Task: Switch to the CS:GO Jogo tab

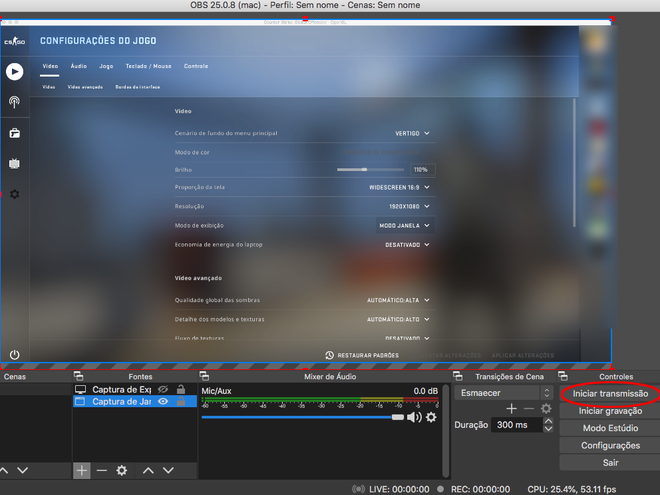Action: coord(106,66)
